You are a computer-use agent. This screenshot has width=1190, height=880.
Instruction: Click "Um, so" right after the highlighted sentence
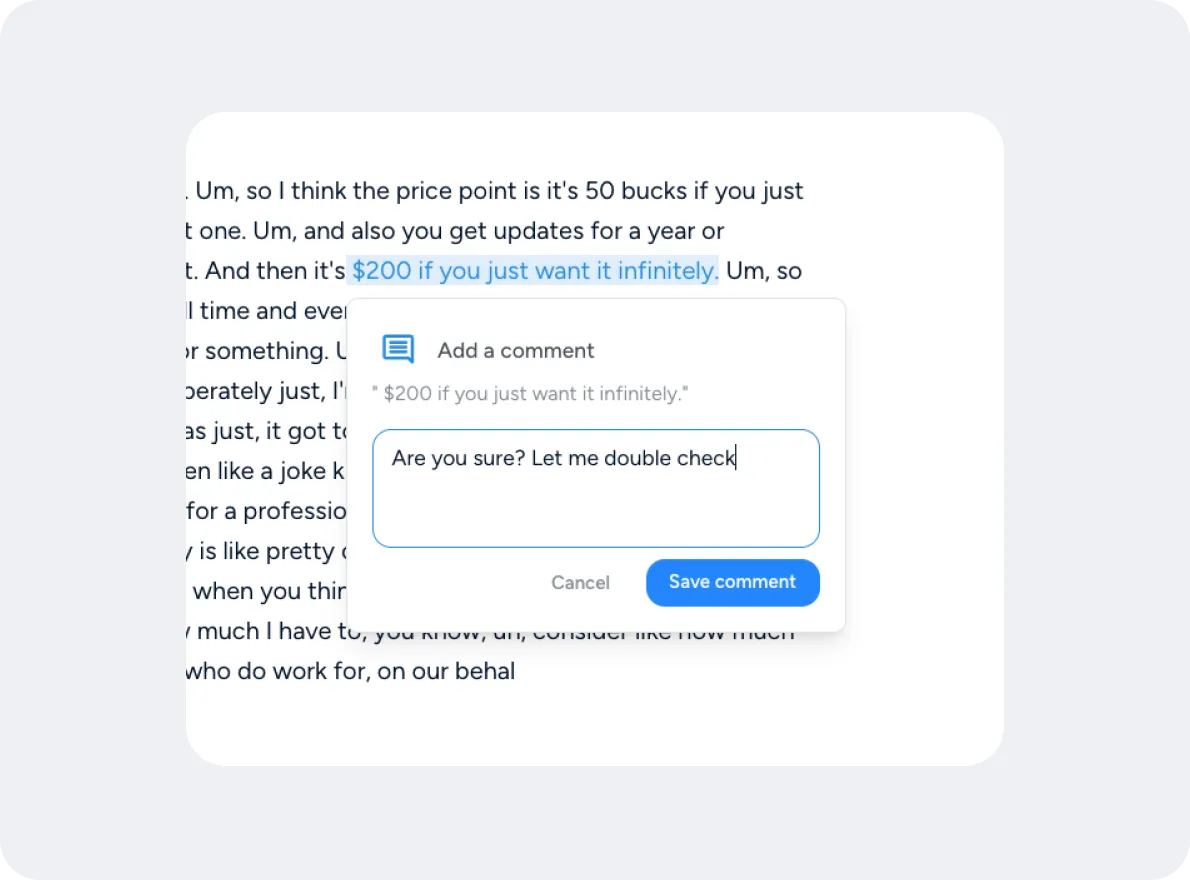click(x=763, y=271)
